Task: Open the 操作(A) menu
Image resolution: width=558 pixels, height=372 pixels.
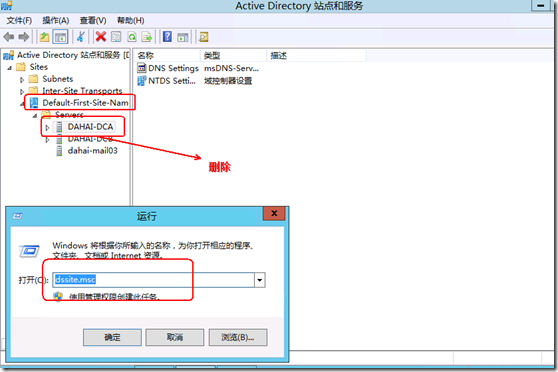Action: pyautogui.click(x=56, y=21)
